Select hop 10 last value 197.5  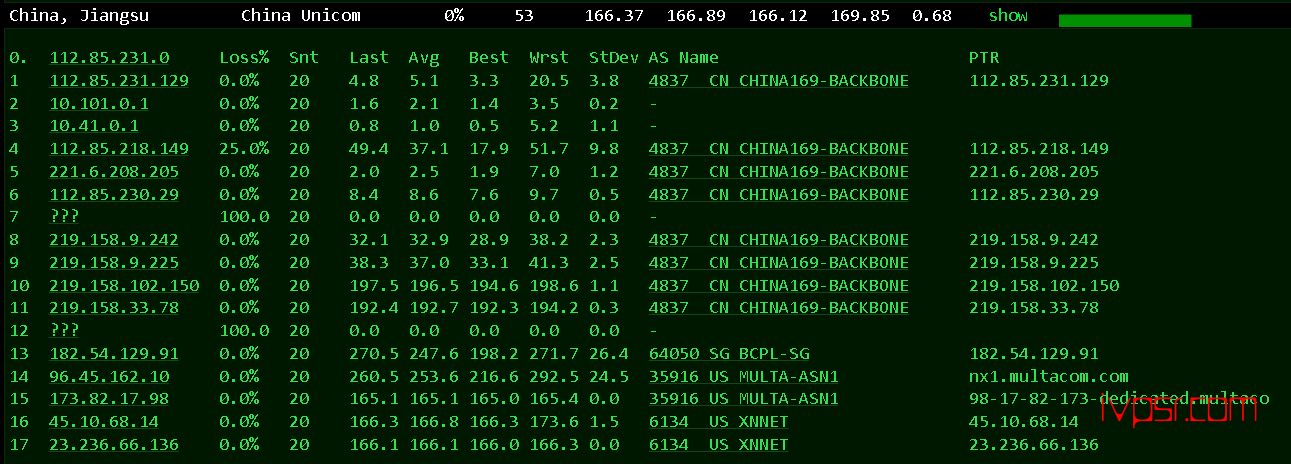point(374,285)
